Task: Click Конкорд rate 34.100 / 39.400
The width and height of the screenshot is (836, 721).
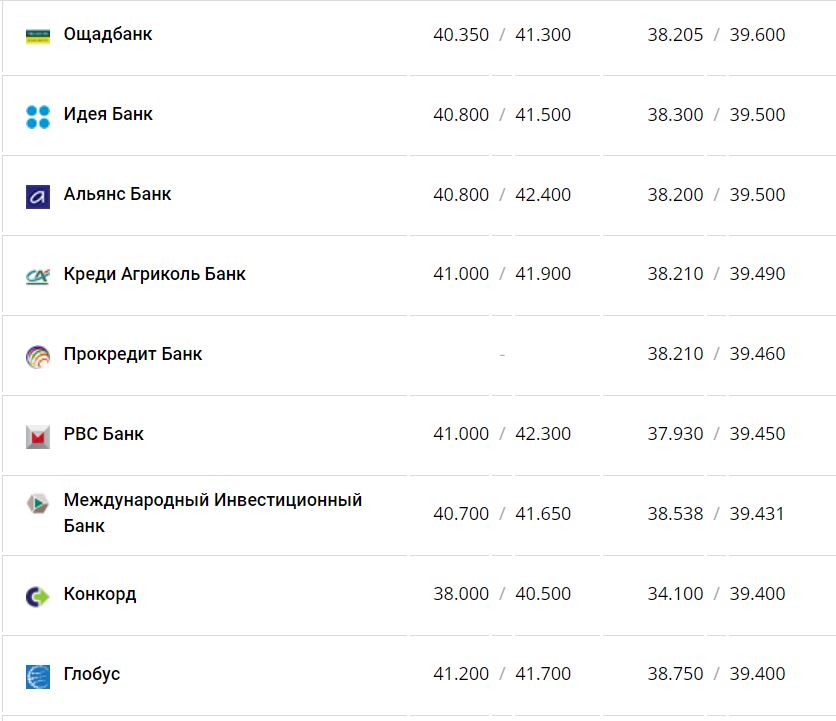Action: pyautogui.click(x=716, y=594)
